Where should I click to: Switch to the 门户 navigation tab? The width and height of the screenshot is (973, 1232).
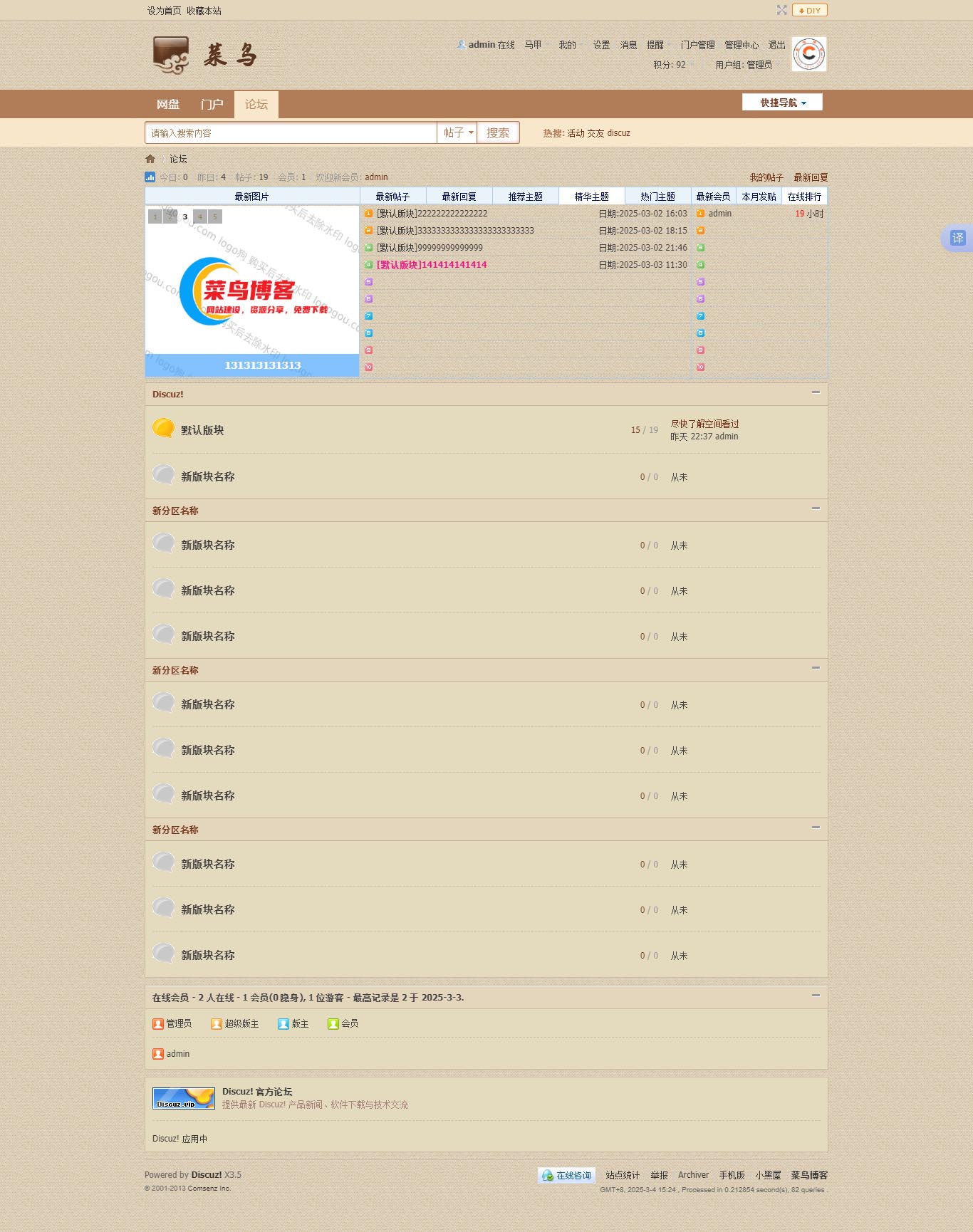(212, 105)
